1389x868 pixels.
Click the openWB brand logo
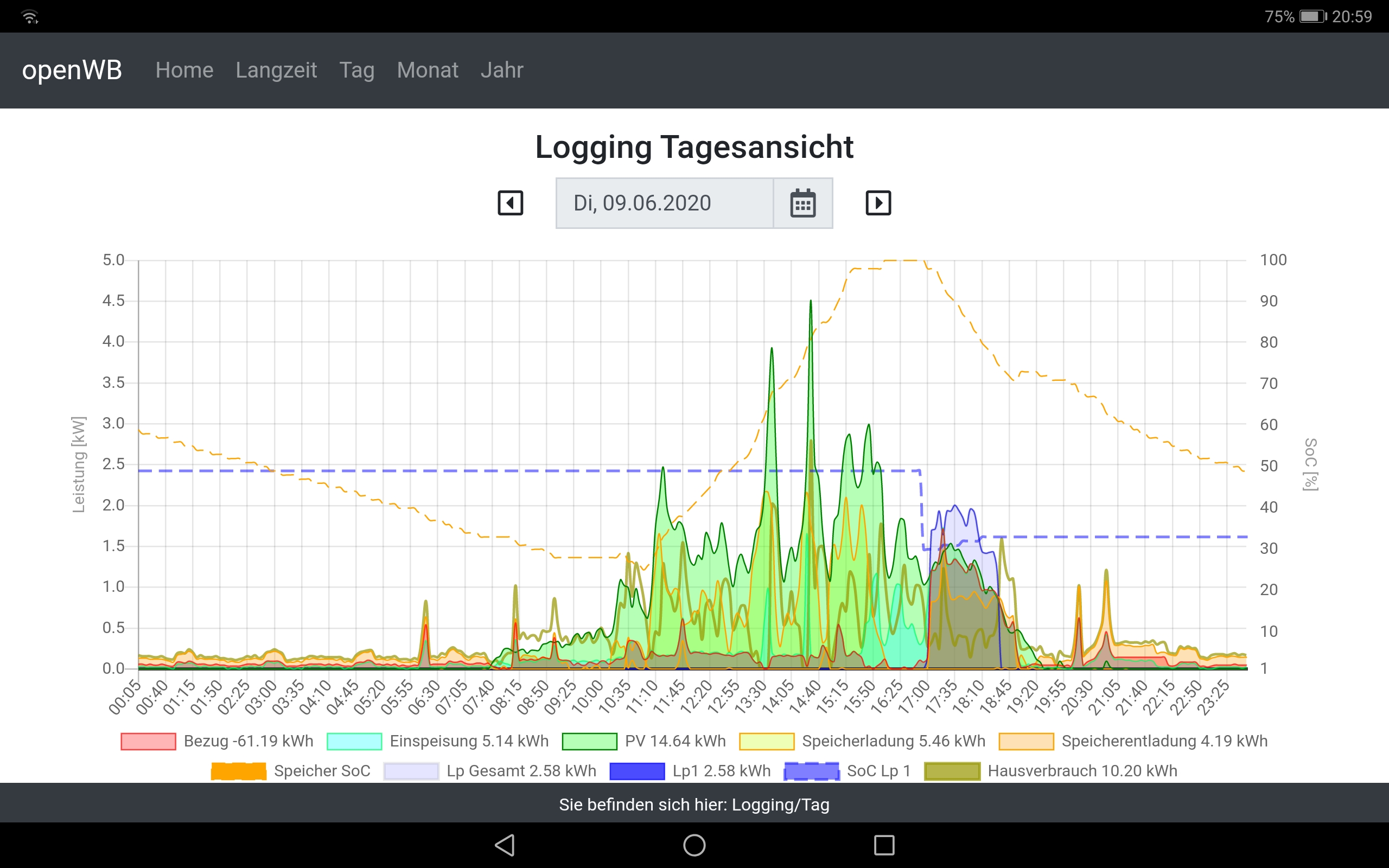pos(72,70)
